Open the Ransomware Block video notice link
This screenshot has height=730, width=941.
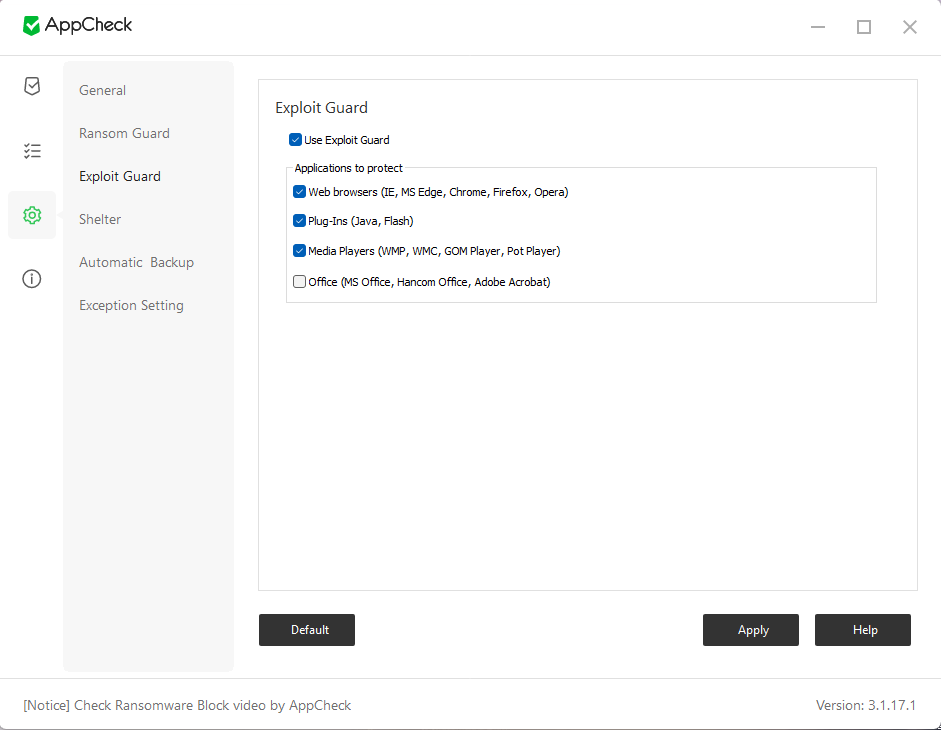pos(187,705)
